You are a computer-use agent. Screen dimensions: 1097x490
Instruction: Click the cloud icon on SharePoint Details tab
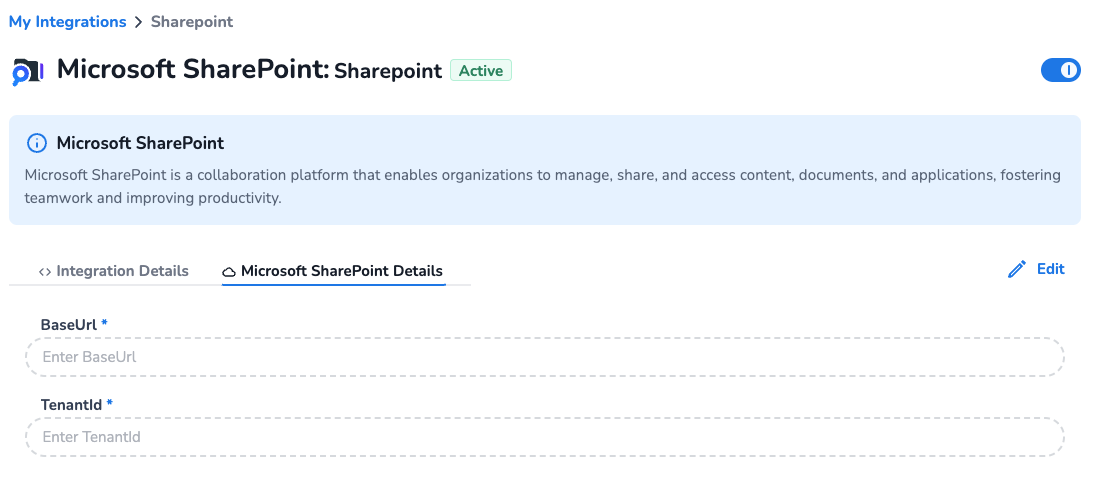[x=229, y=271]
